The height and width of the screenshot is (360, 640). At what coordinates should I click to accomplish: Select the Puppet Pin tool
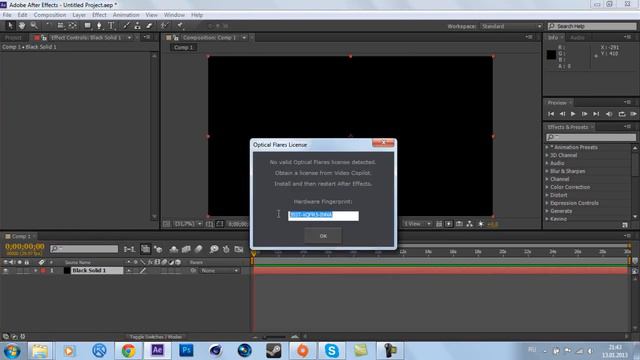coord(180,26)
